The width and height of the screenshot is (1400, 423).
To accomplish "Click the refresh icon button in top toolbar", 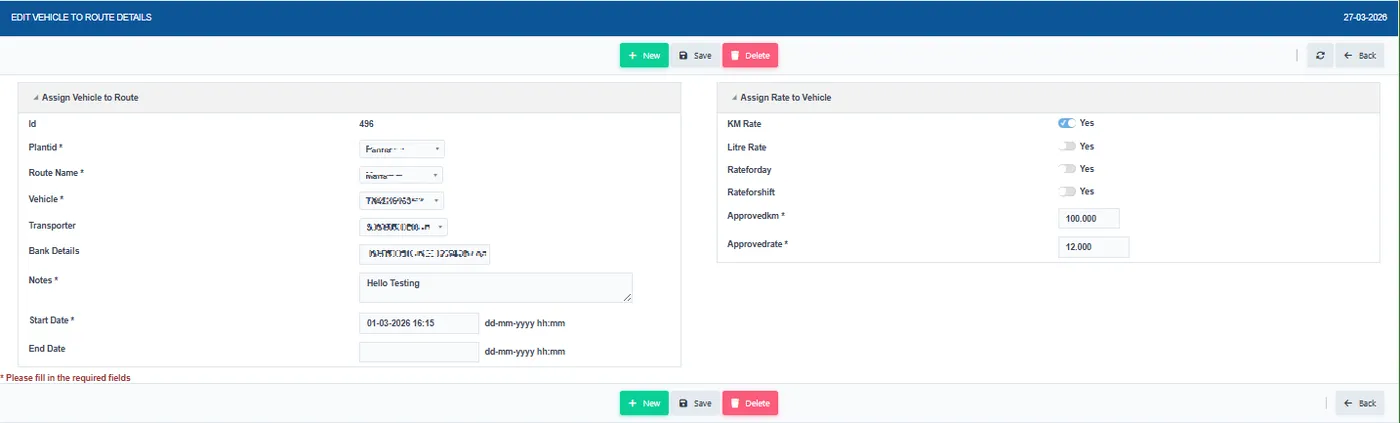I will 1320,56.
